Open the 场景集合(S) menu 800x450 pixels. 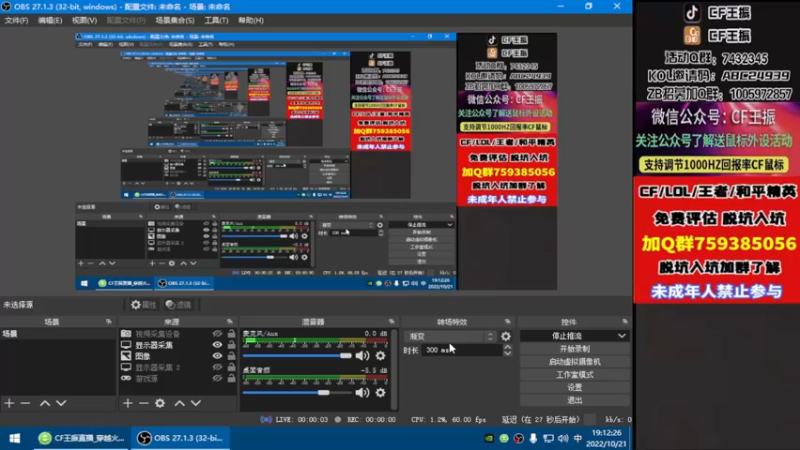click(174, 20)
